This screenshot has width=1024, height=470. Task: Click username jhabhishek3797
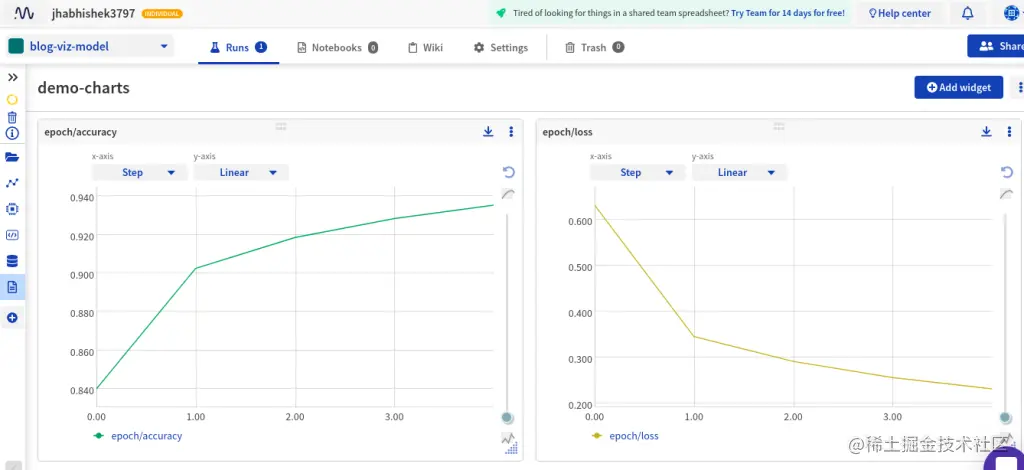[93, 13]
